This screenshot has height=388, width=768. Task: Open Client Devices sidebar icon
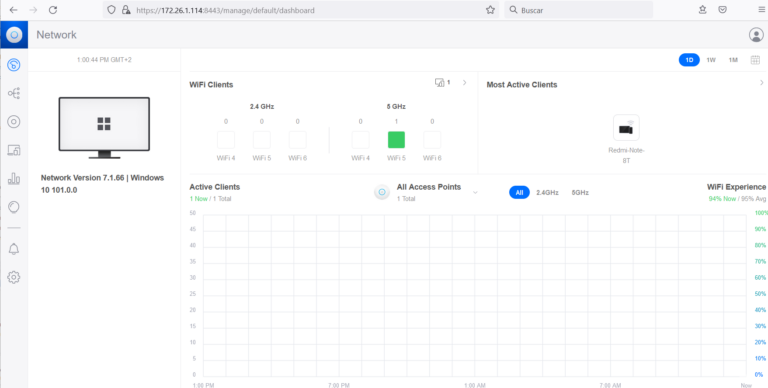(x=14, y=150)
